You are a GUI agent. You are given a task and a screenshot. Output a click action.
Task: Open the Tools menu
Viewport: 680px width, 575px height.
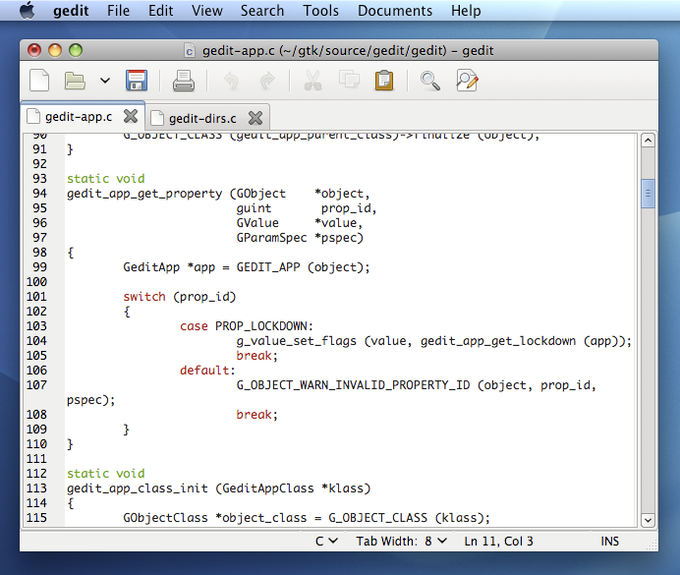point(321,10)
